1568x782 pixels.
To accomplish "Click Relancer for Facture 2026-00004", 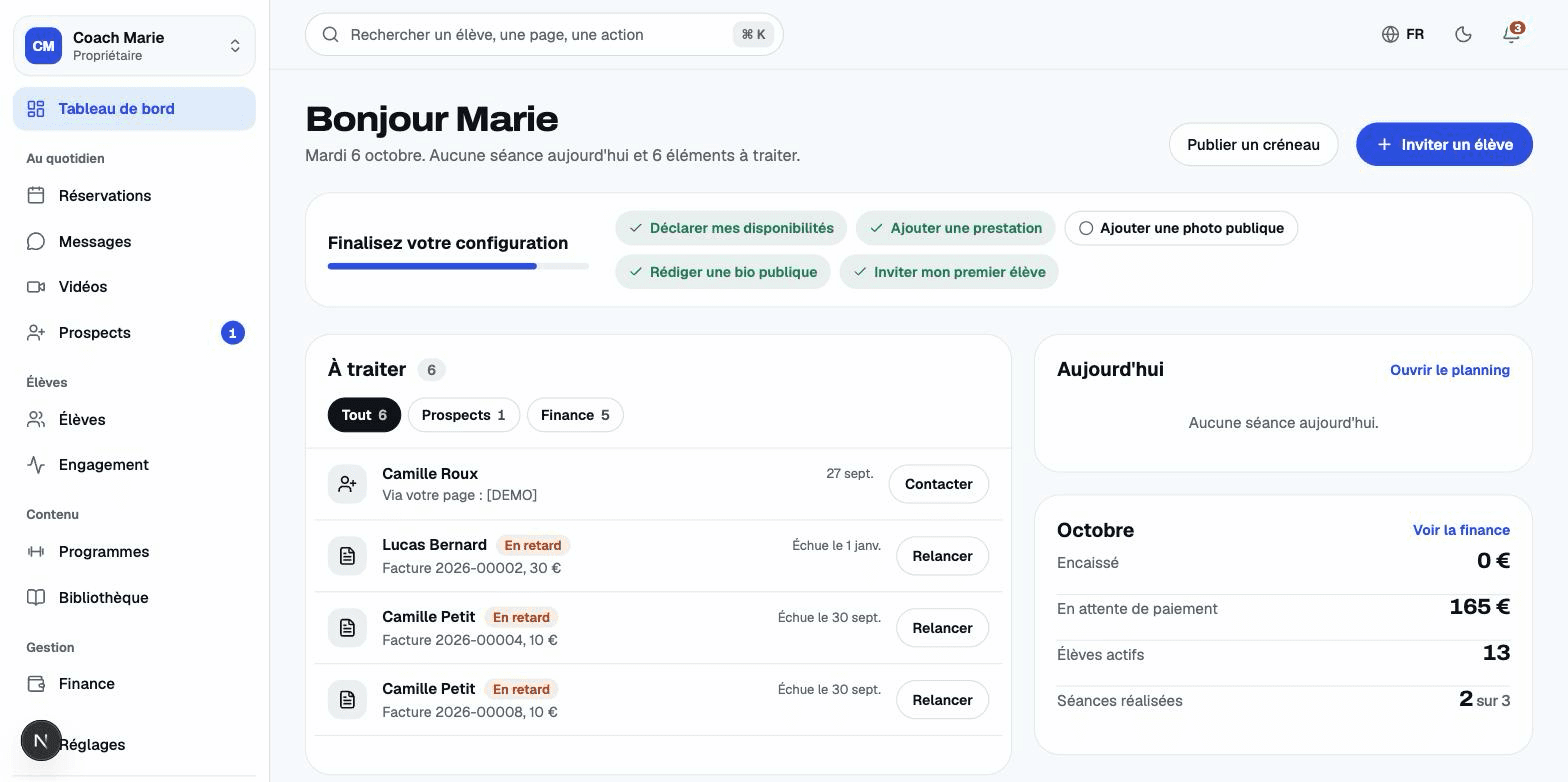I will (x=942, y=628).
